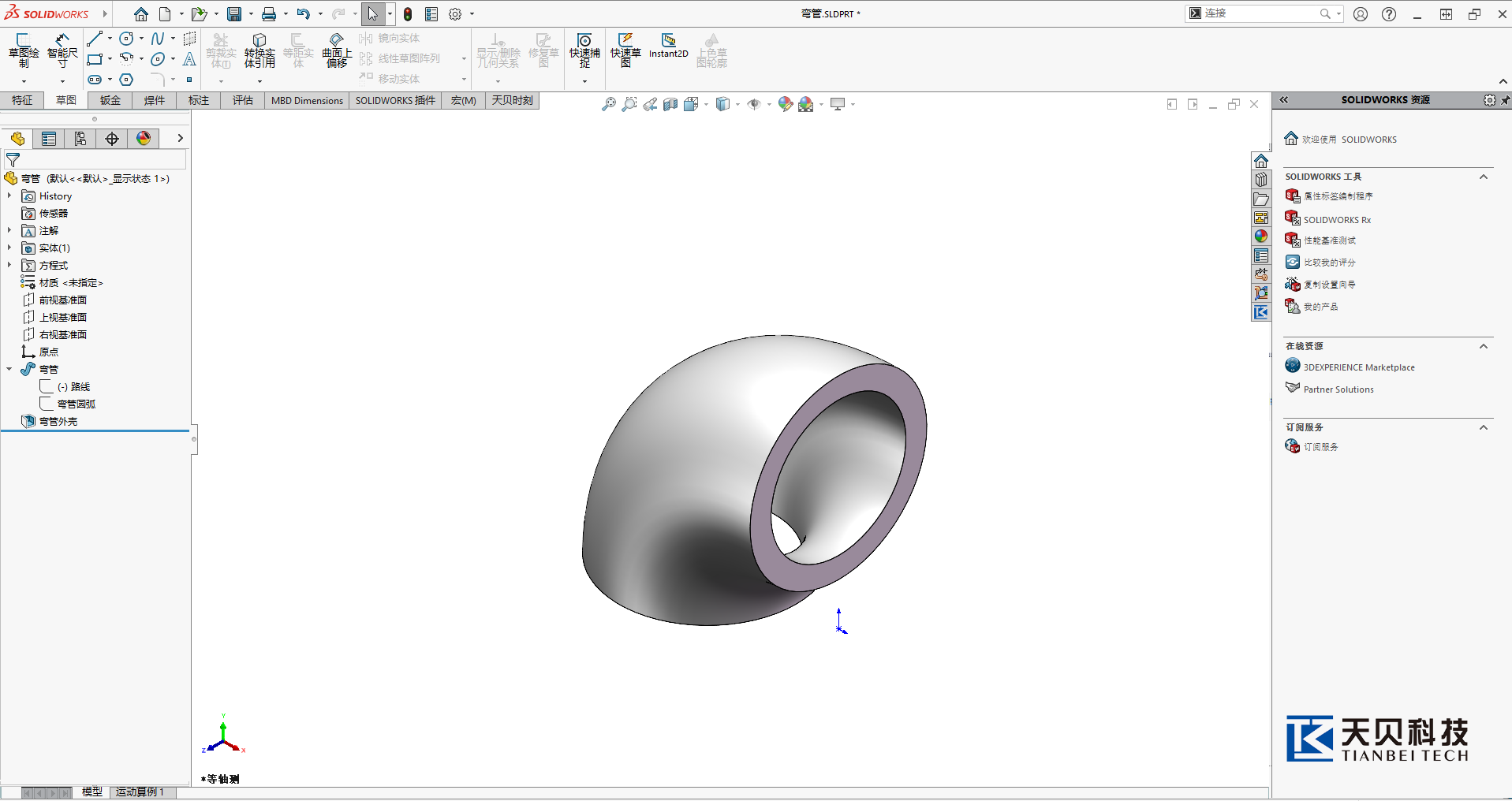The image size is (1512, 801).
Task: Click the 转换实体引用 convert entities tool
Action: click(259, 50)
